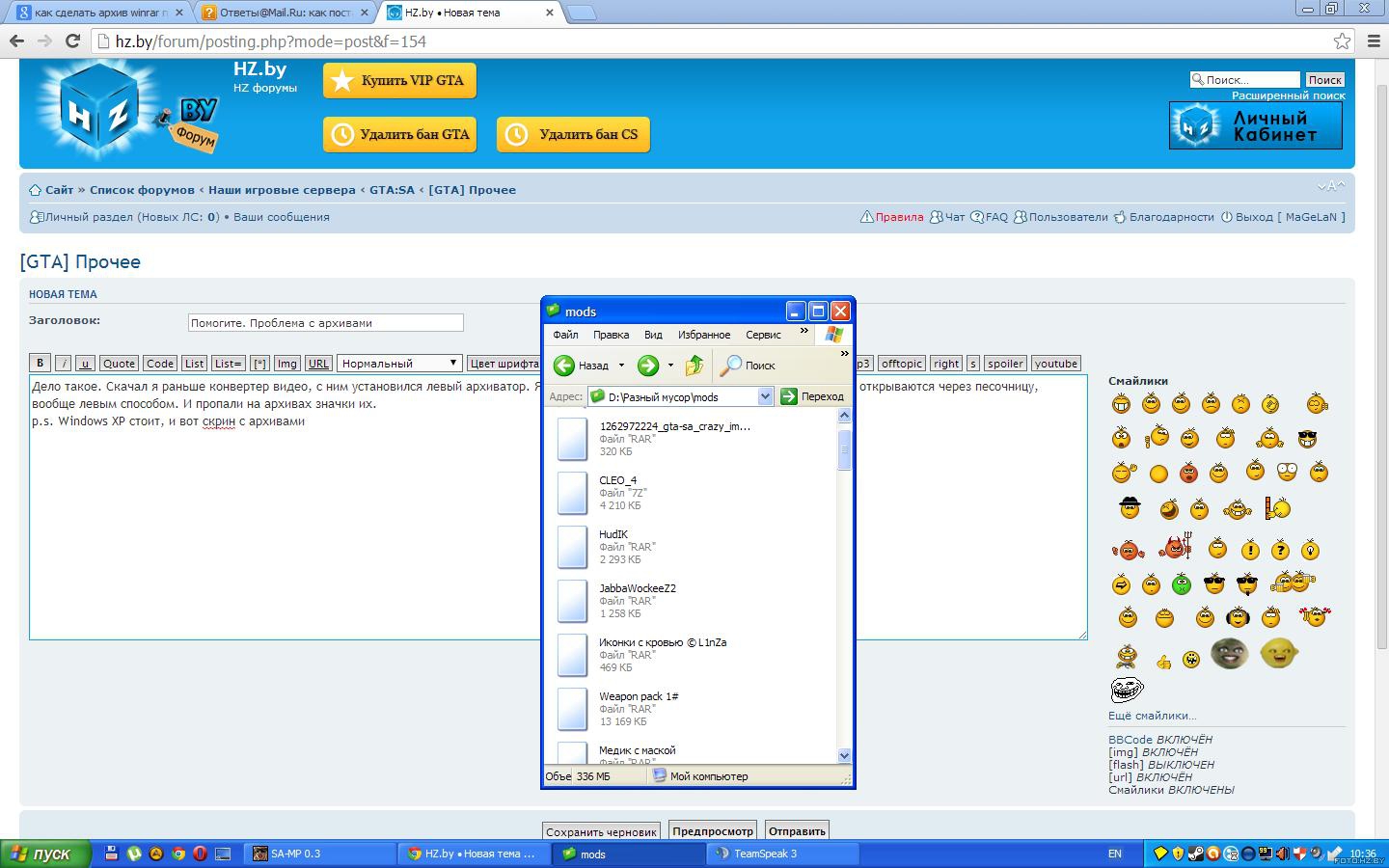Insert the green lemon face smiley
Viewport: 1389px width, 868px height.
[1279, 653]
